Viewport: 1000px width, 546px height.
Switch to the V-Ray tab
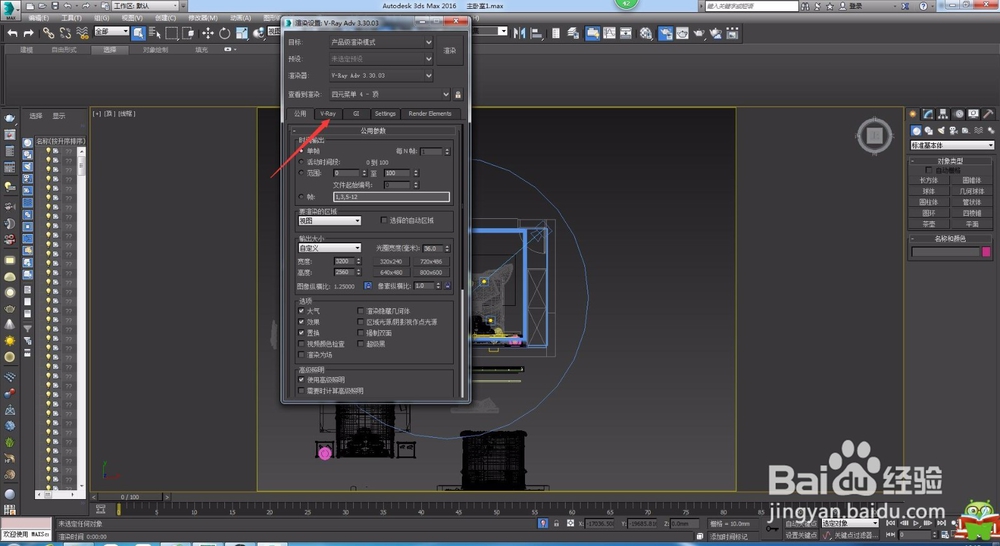328,114
